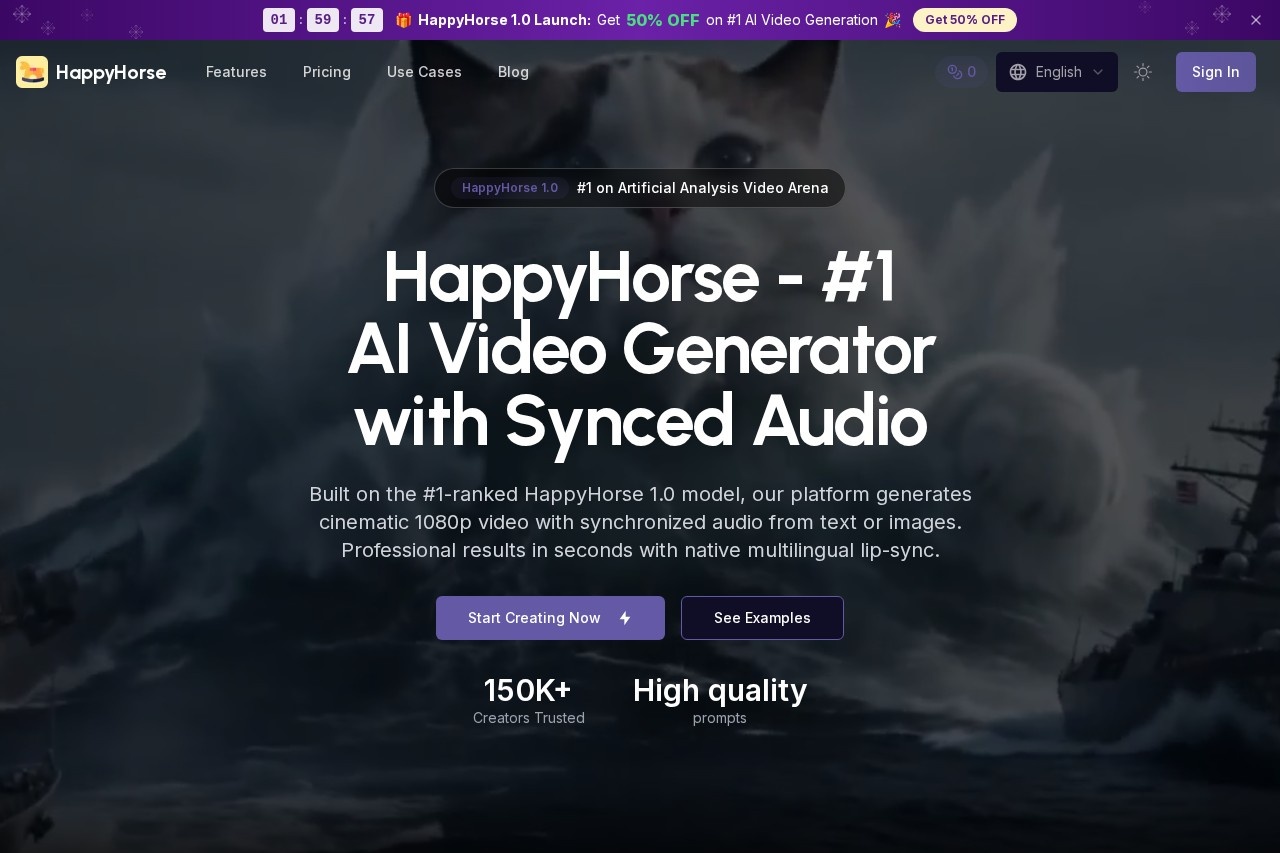Image resolution: width=1280 pixels, height=853 pixels.
Task: Open the HappyHorse home brand link
Action: tap(91, 72)
